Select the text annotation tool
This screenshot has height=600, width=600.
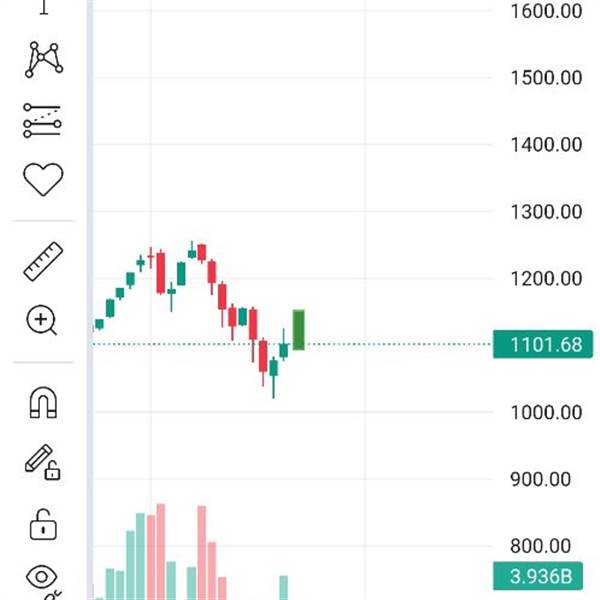(43, 6)
